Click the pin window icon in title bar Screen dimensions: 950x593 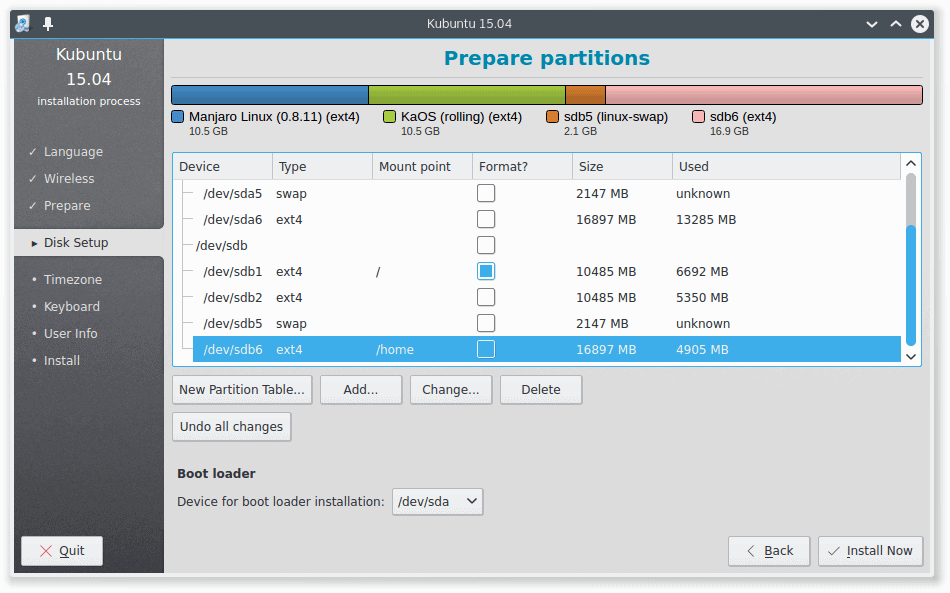point(48,24)
